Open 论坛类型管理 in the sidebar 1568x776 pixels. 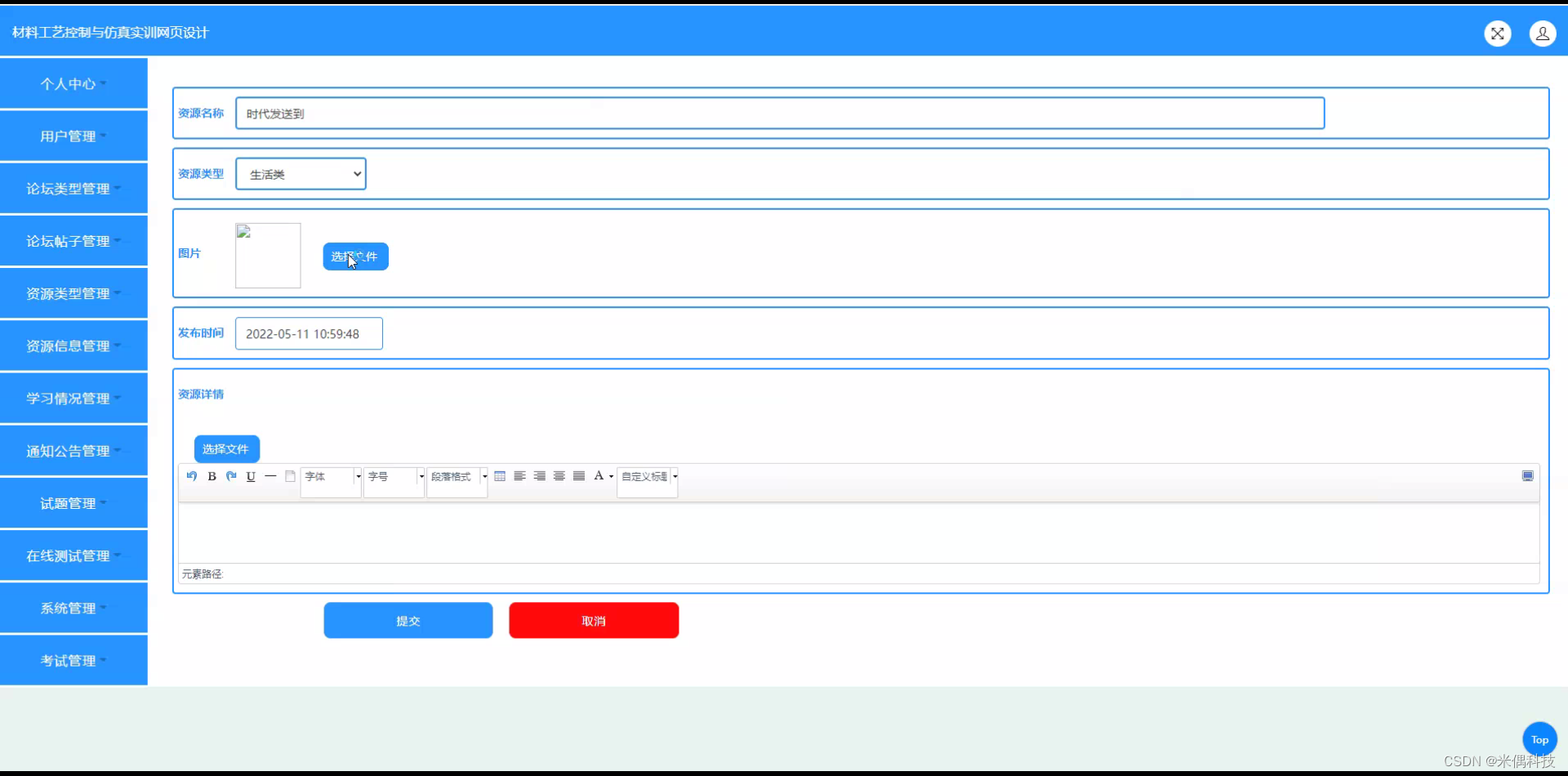pos(73,188)
